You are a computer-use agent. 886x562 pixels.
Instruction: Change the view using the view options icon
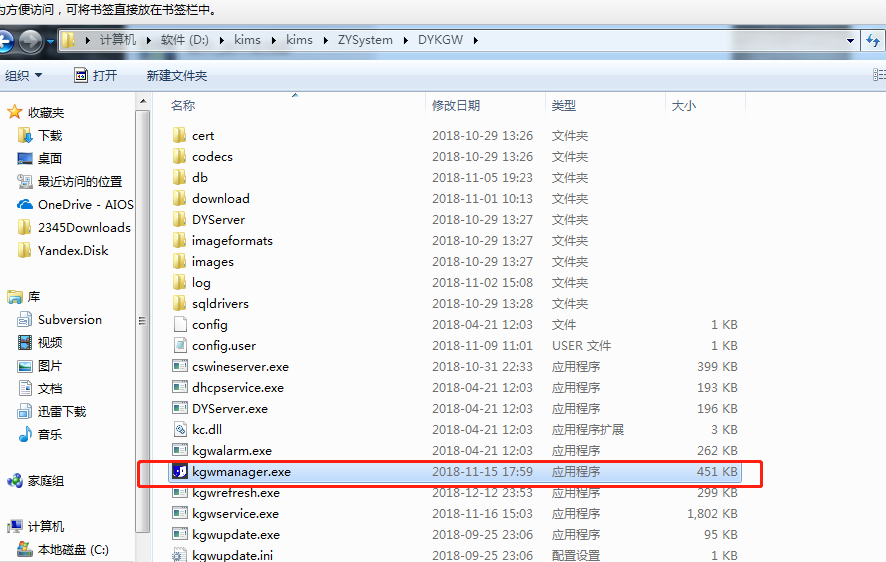(879, 75)
